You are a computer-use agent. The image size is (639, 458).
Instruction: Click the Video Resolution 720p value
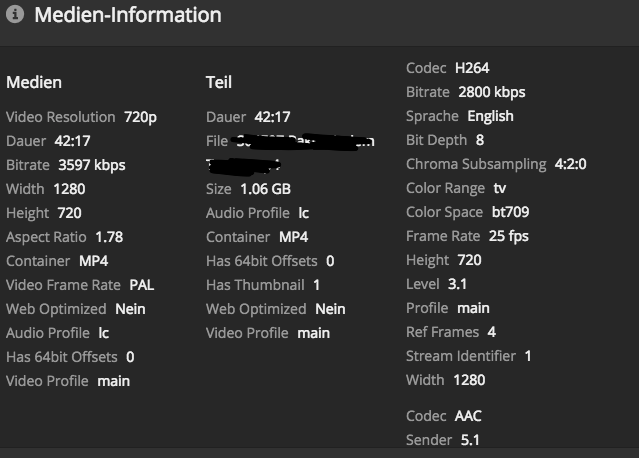click(140, 117)
